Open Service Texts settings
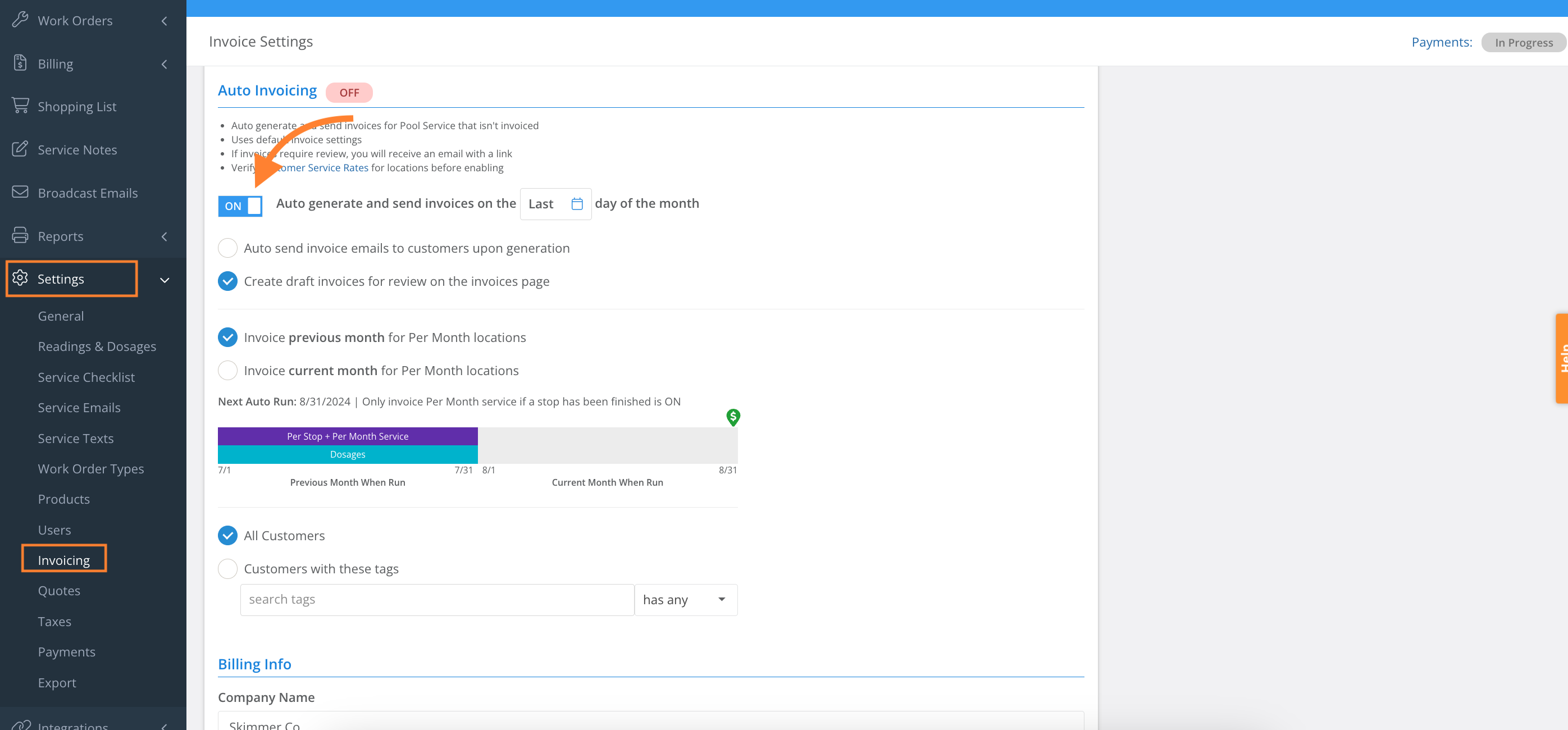The height and width of the screenshot is (730, 1568). 75,439
